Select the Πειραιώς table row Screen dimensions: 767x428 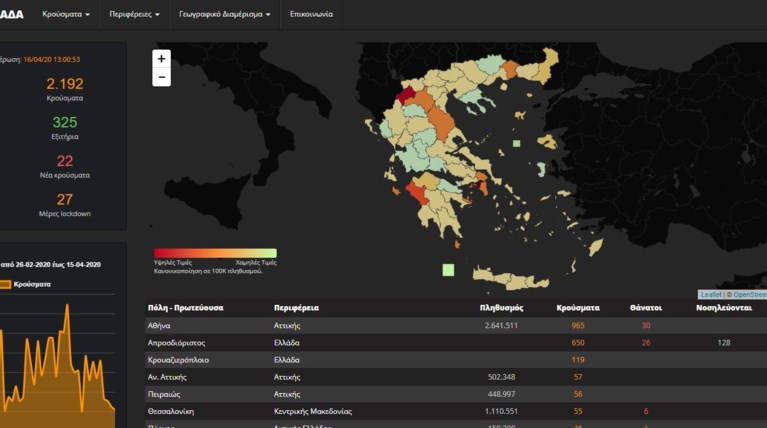pyautogui.click(x=456, y=394)
